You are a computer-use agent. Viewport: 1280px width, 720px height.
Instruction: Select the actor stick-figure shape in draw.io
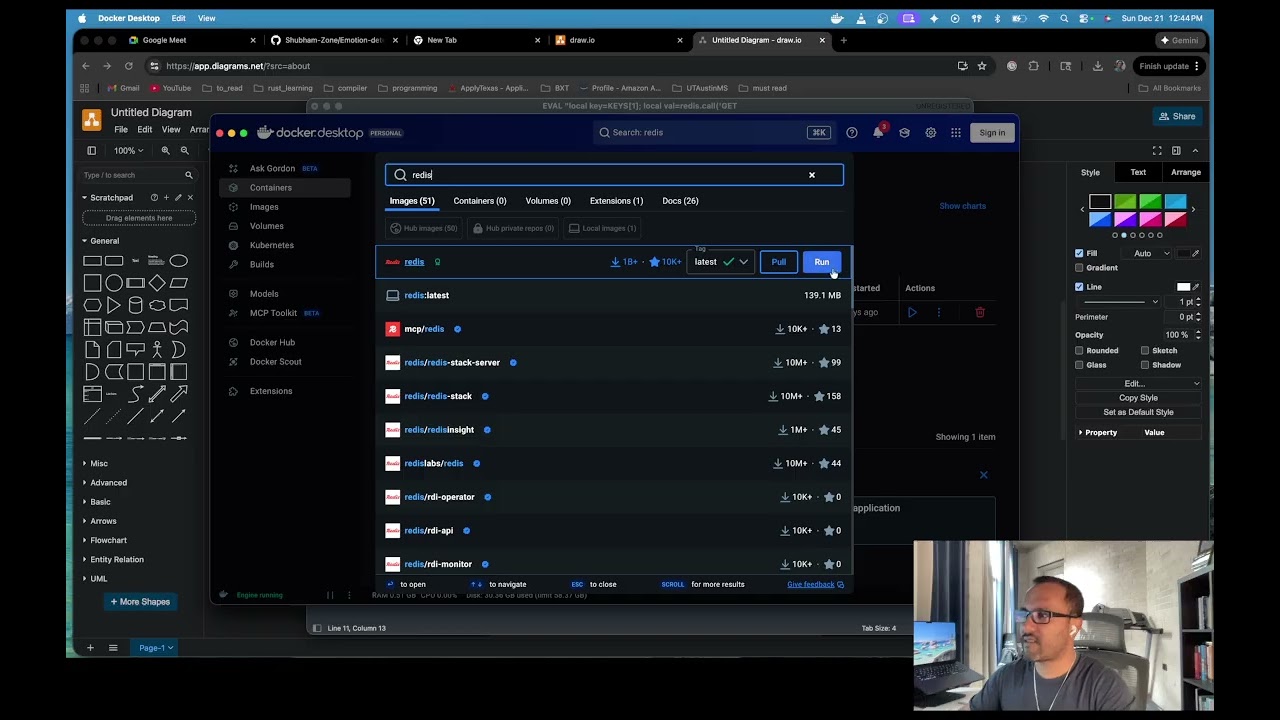tap(157, 350)
